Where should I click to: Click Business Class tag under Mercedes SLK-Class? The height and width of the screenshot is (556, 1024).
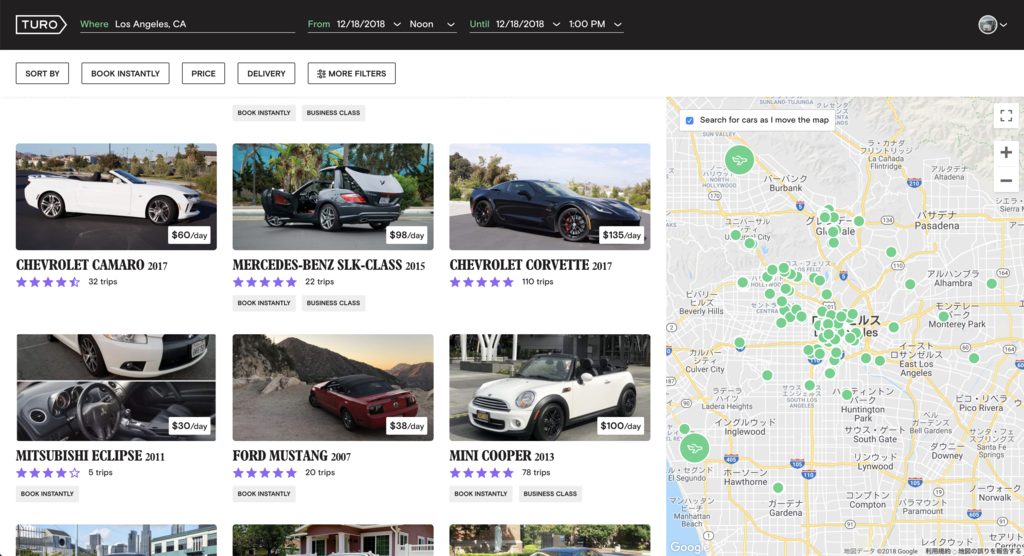(x=333, y=303)
